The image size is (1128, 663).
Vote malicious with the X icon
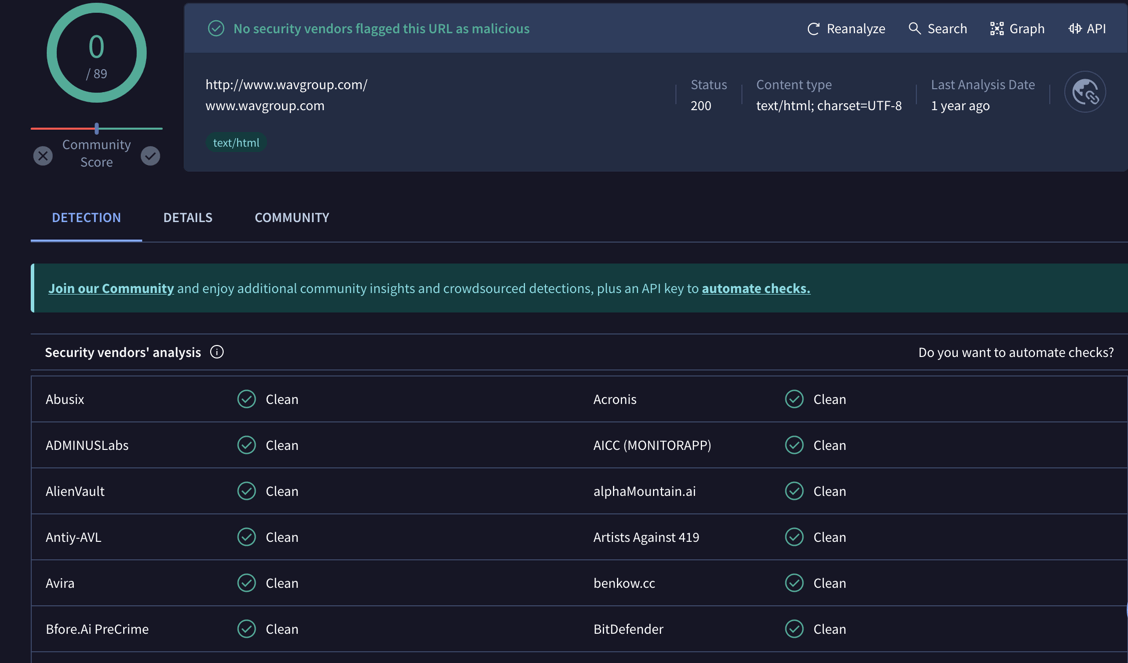42,155
